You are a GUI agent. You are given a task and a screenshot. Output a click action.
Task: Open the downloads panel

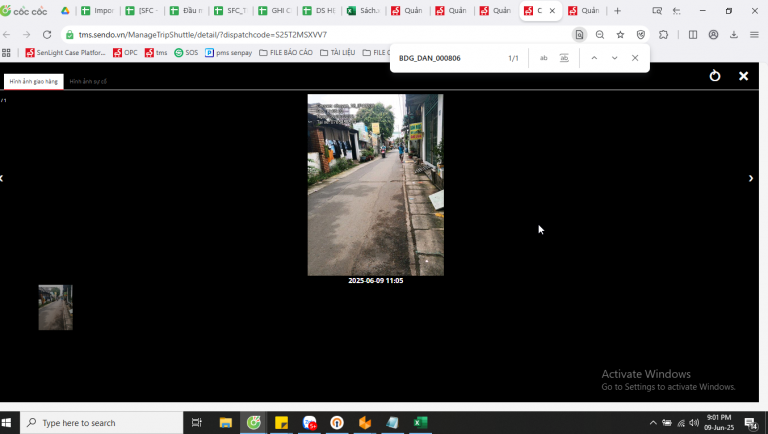click(734, 35)
